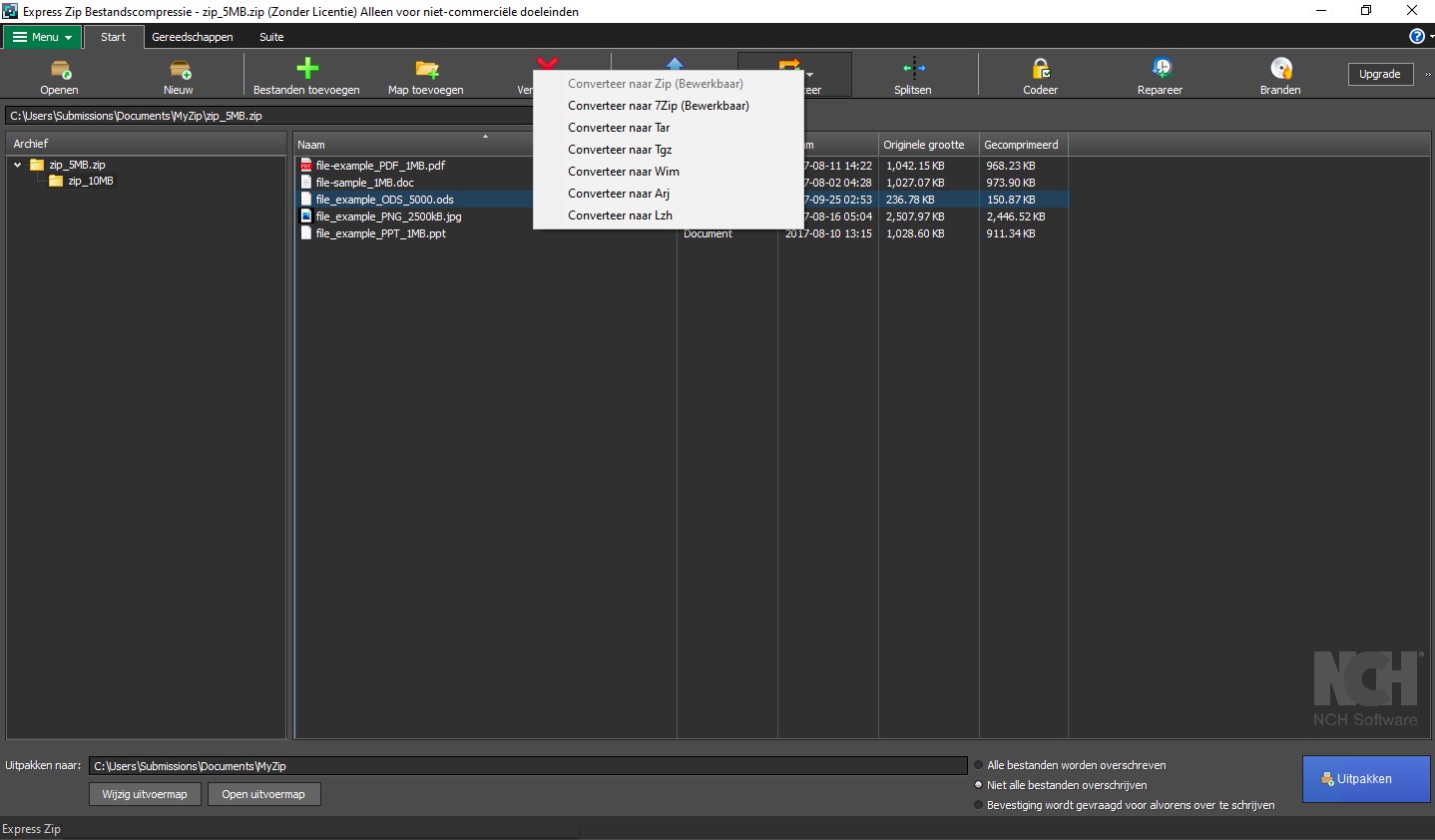
Task: Select 'Bevestiging wordt gevraagd' overwrite option
Action: tap(979, 805)
